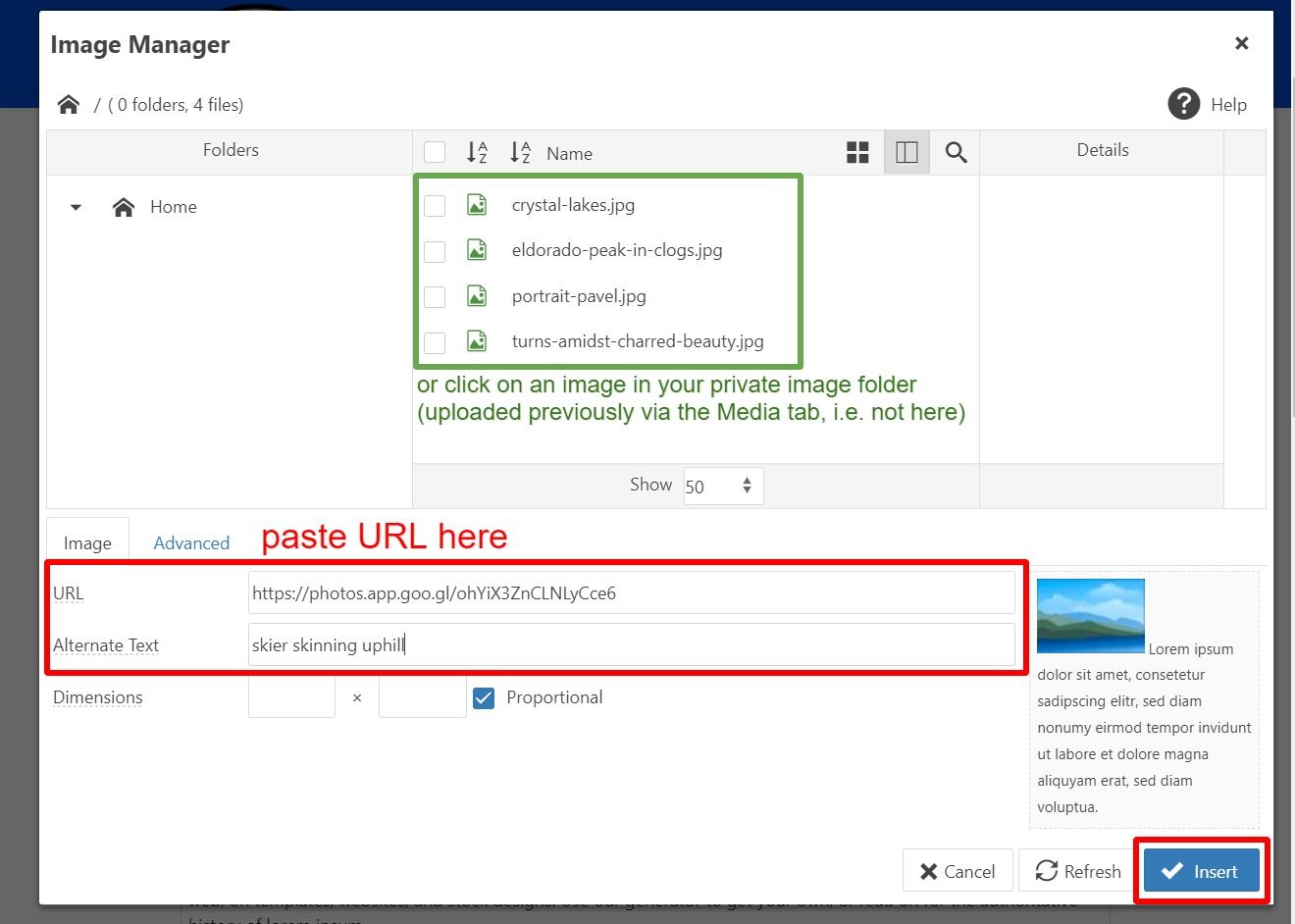Click the Alternate Text label
This screenshot has height=924, width=1295.
(106, 645)
